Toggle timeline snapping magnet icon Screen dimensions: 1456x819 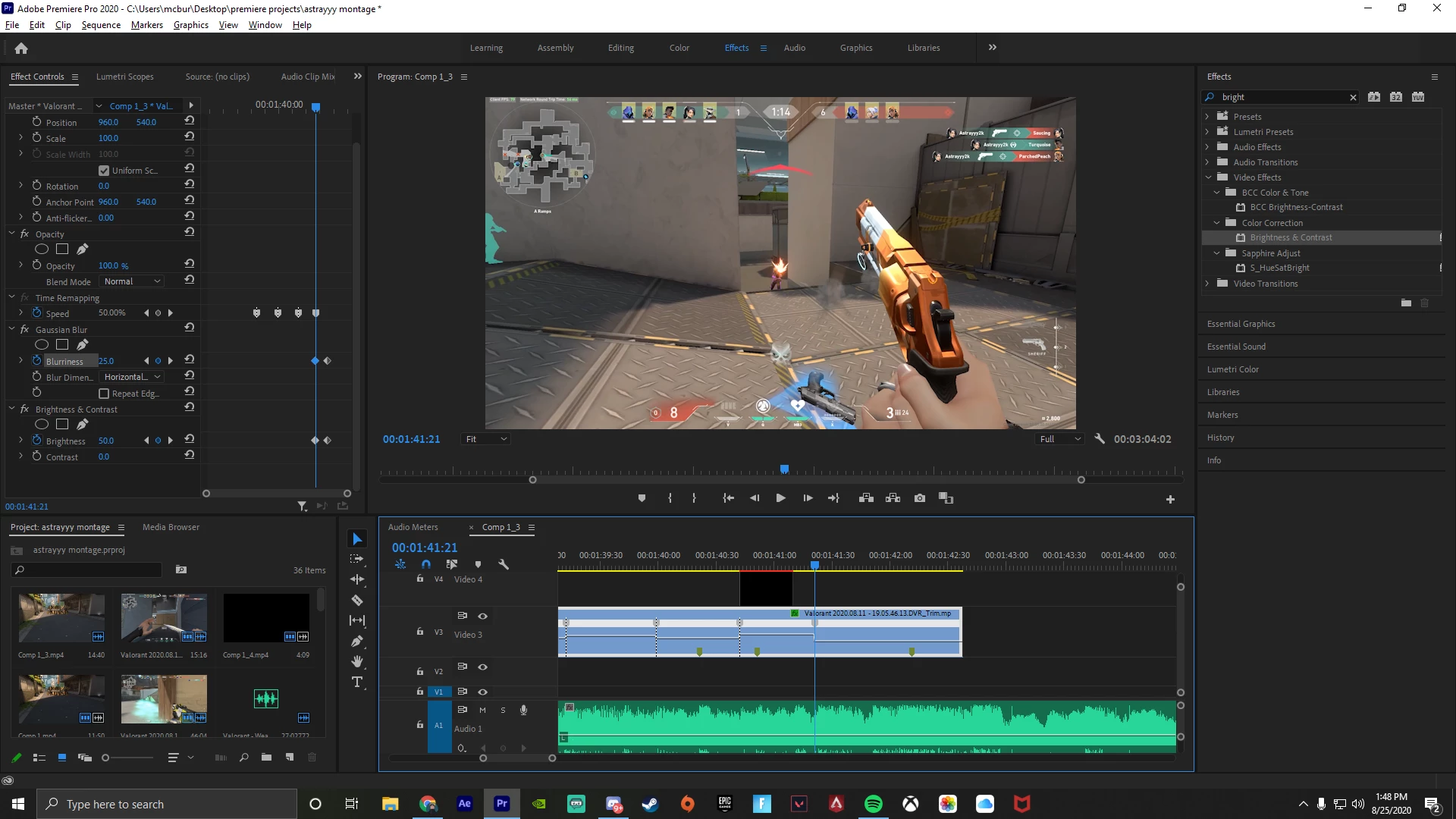[426, 564]
